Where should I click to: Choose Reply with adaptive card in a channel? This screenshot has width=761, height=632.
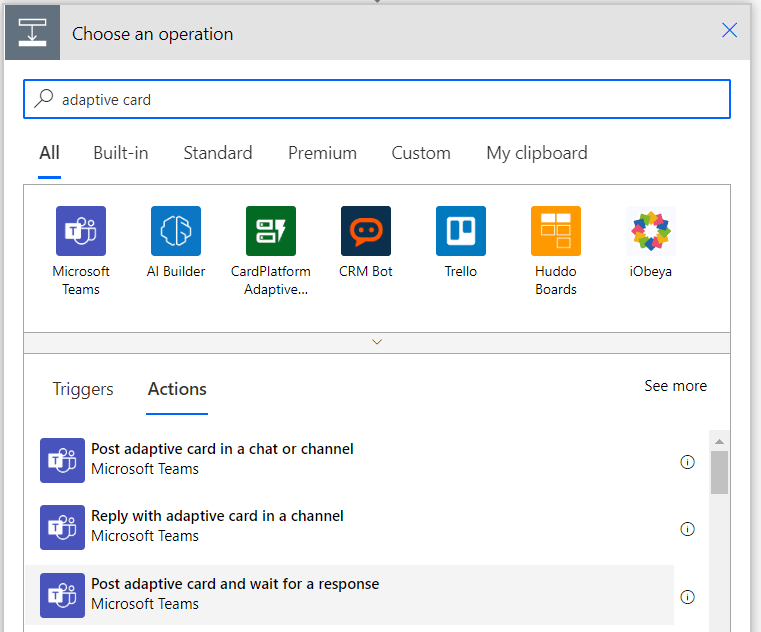pyautogui.click(x=349, y=527)
